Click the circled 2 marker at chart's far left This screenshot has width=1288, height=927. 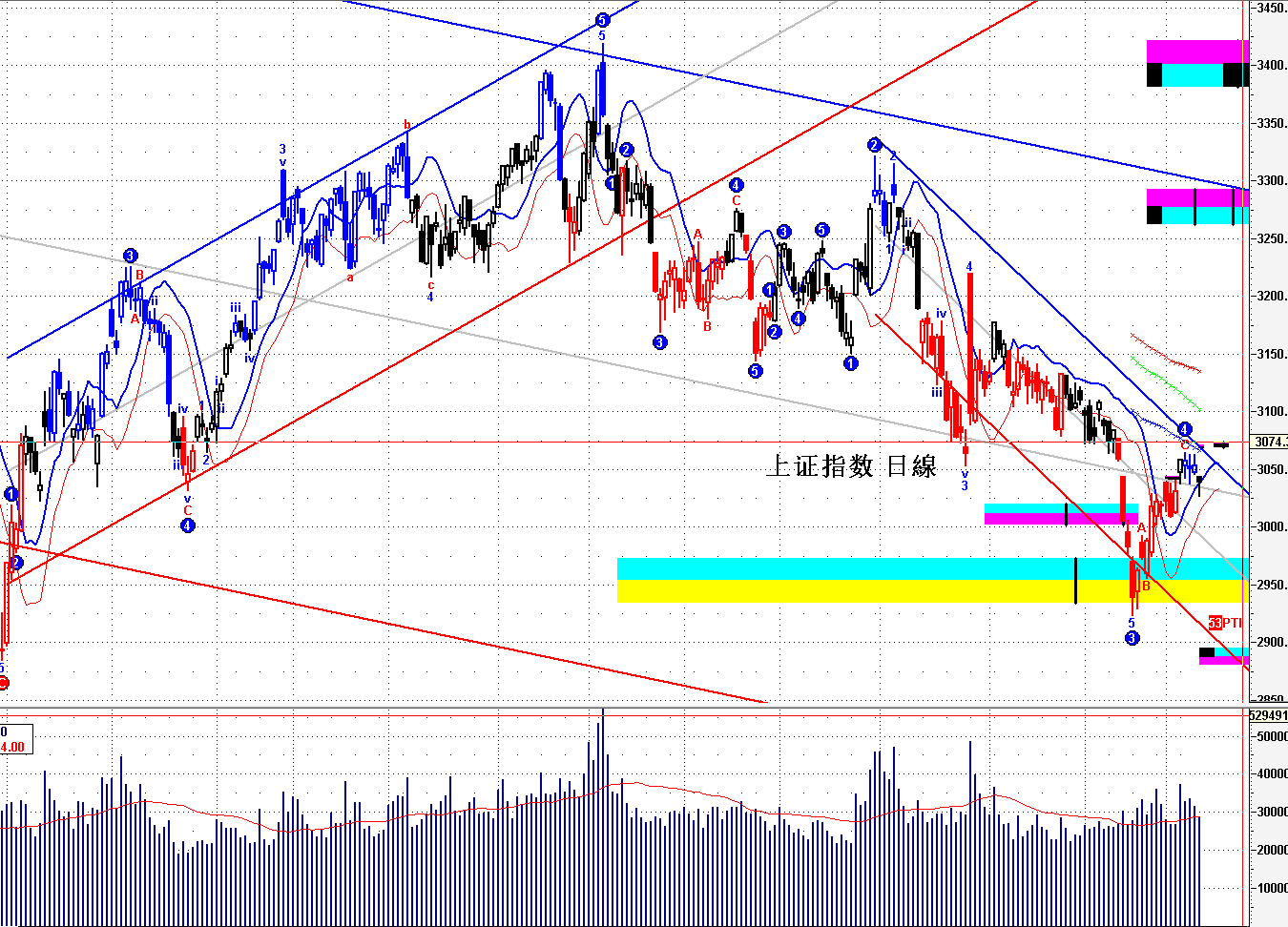point(16,563)
